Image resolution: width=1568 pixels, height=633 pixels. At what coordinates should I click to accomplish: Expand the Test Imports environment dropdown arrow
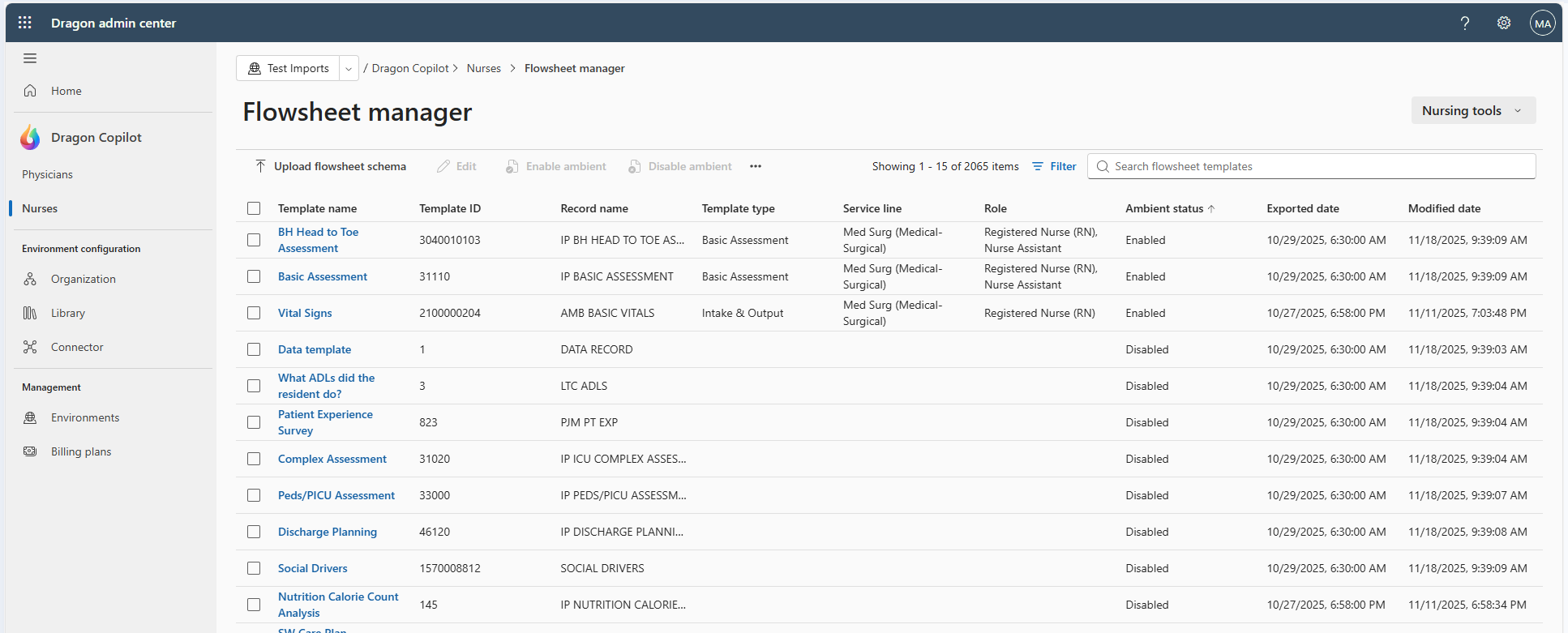click(x=349, y=69)
